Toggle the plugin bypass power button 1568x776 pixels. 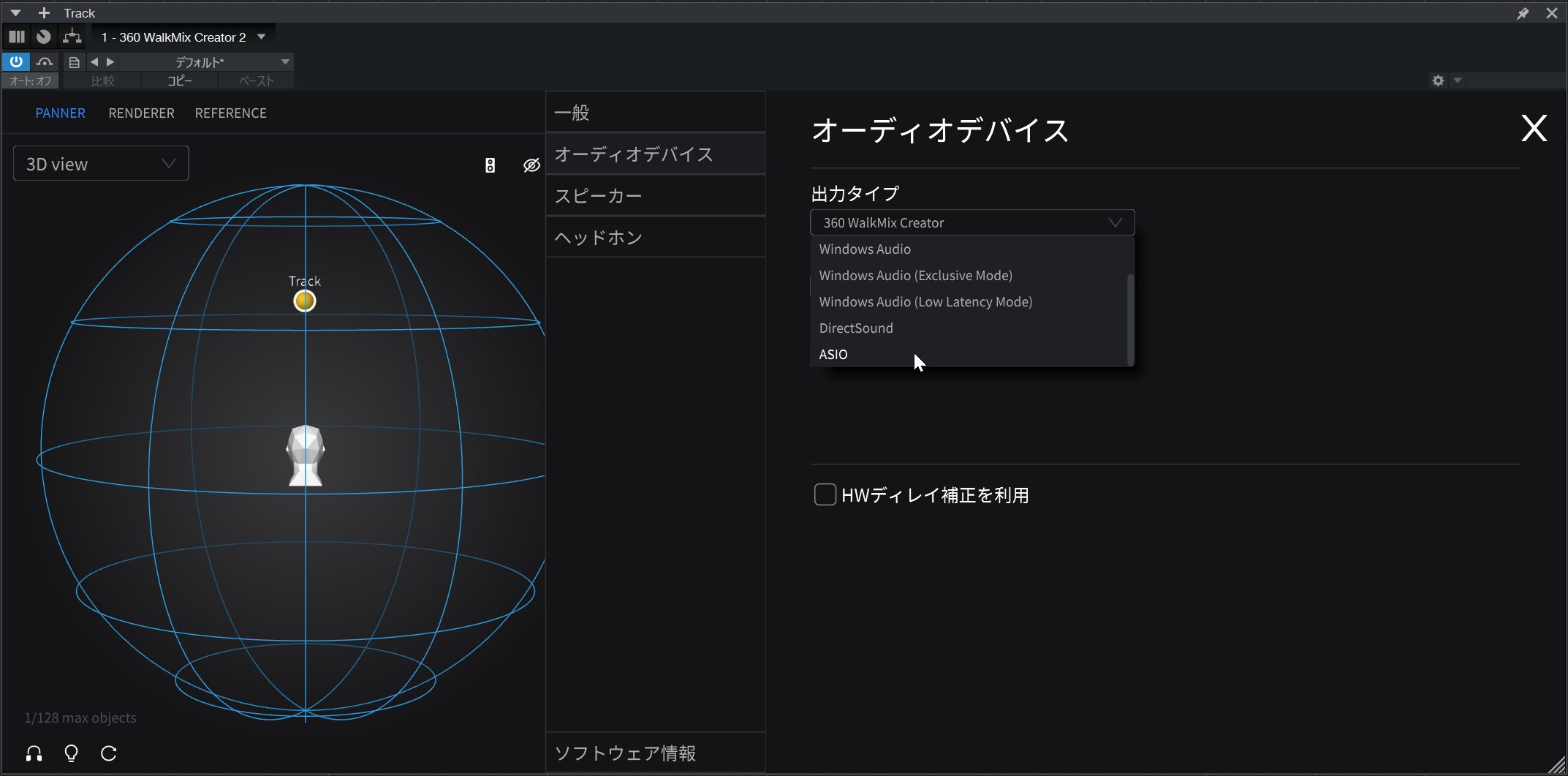pos(16,62)
